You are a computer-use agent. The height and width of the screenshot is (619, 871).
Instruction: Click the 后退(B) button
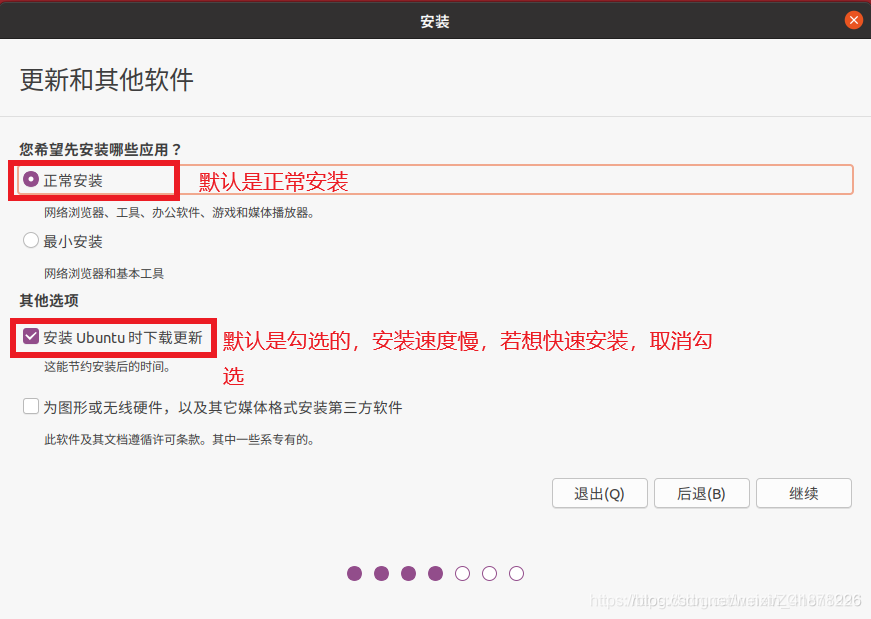701,493
